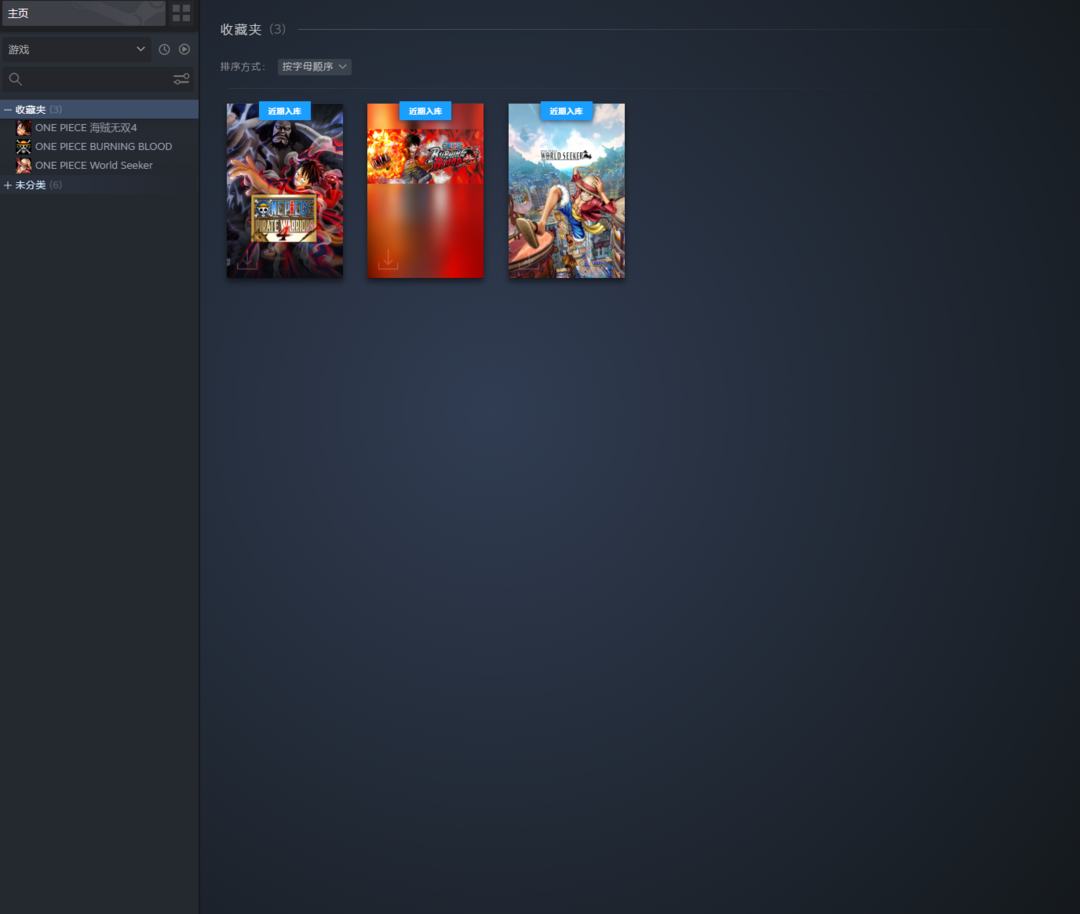Open the advanced filter sliders icon
The image size is (1080, 914).
(181, 79)
